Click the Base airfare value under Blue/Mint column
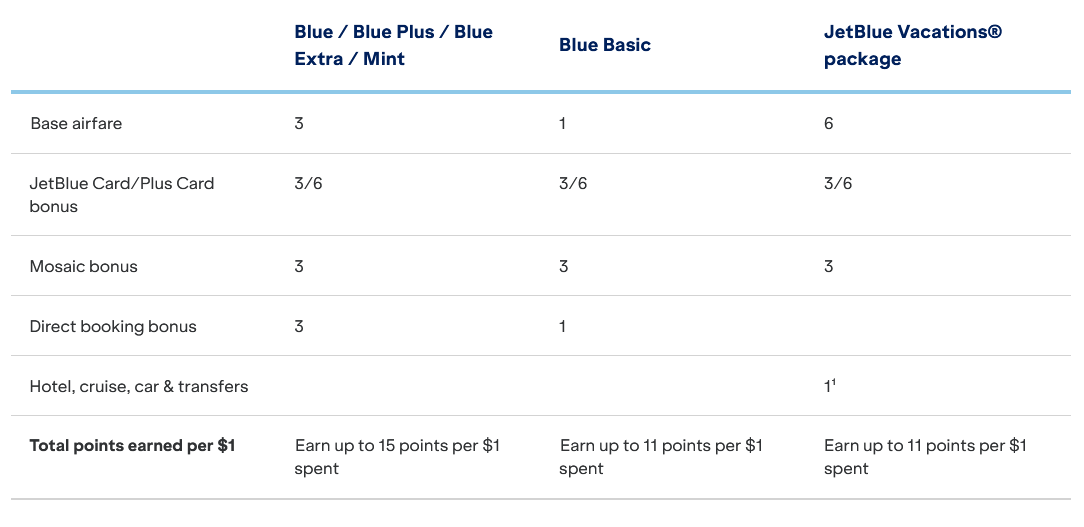This screenshot has width=1084, height=527. pyautogui.click(x=299, y=124)
